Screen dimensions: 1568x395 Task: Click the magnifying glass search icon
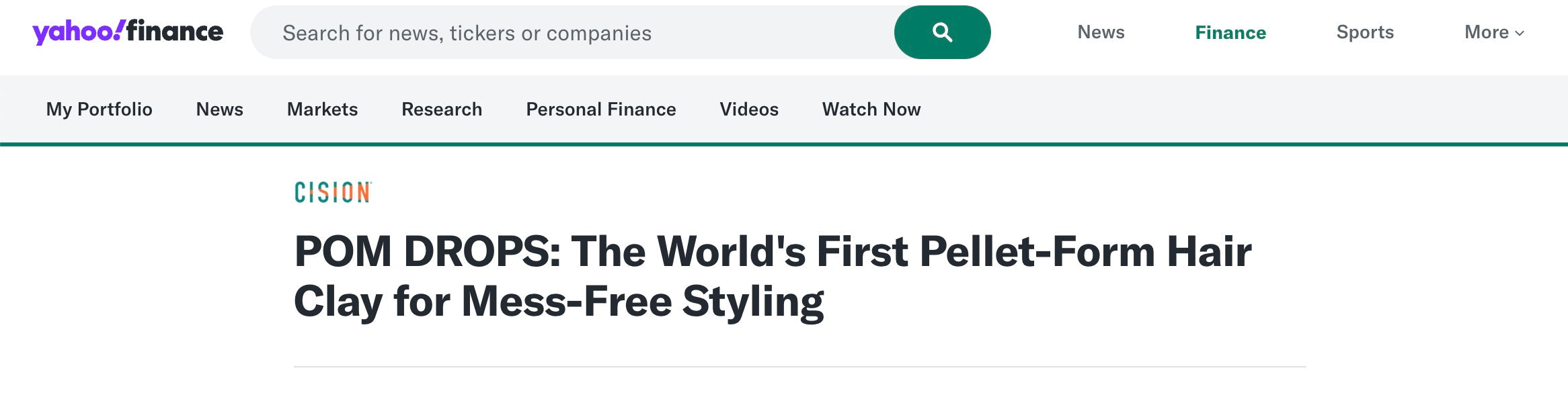coord(941,32)
